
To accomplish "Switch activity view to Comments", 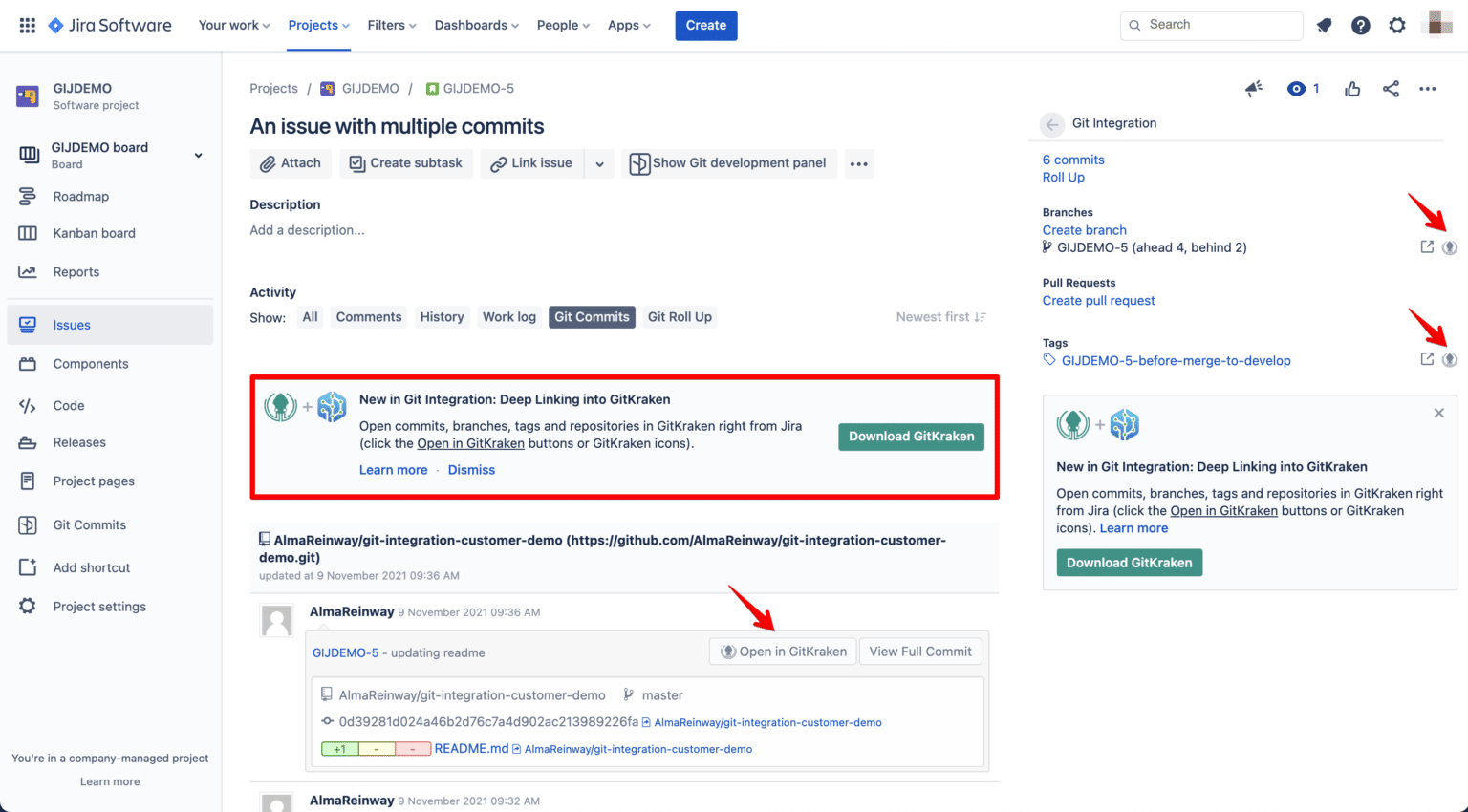I will [x=368, y=316].
